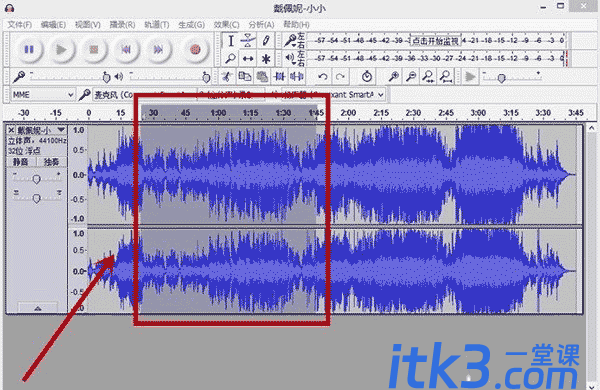Image resolution: width=600 pixels, height=390 pixels.
Task: Click the Zoom In toolbar icon
Action: [393, 77]
